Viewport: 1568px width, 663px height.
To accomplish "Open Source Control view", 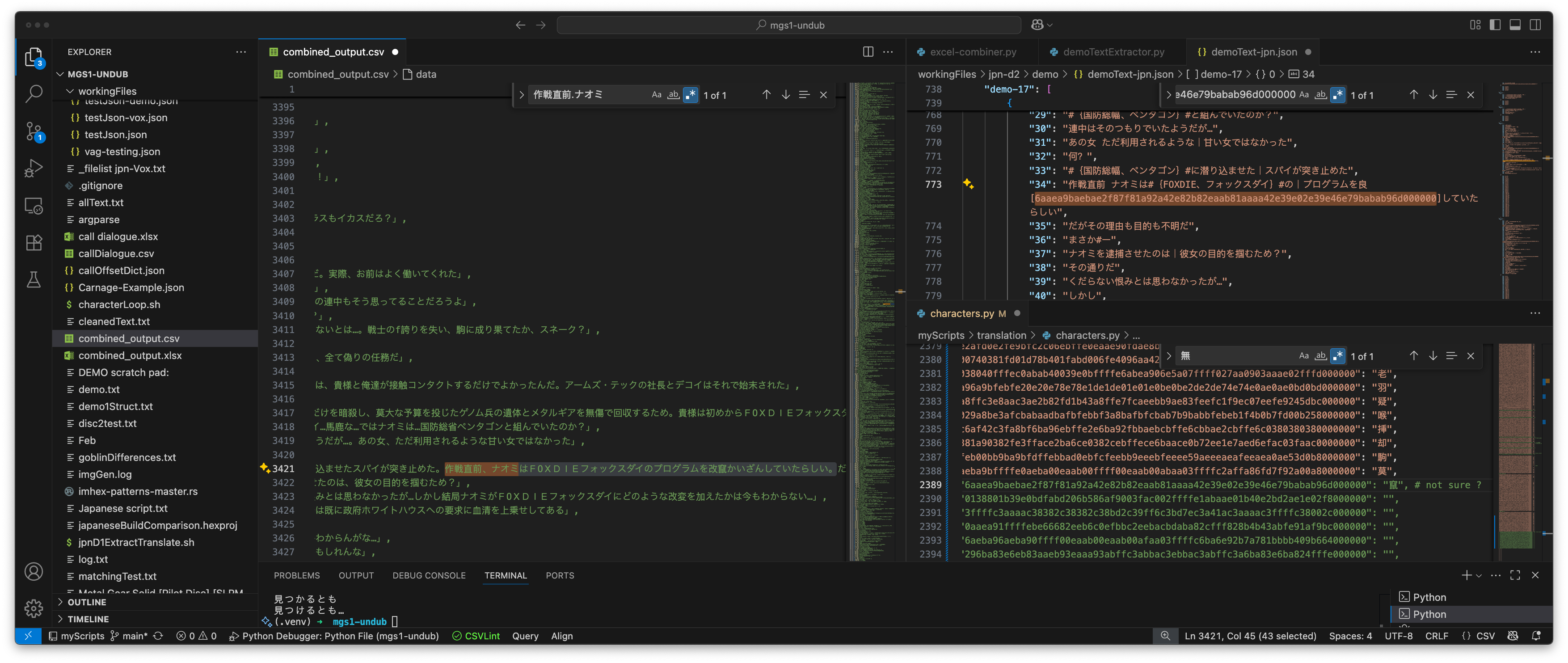I will pyautogui.click(x=34, y=131).
